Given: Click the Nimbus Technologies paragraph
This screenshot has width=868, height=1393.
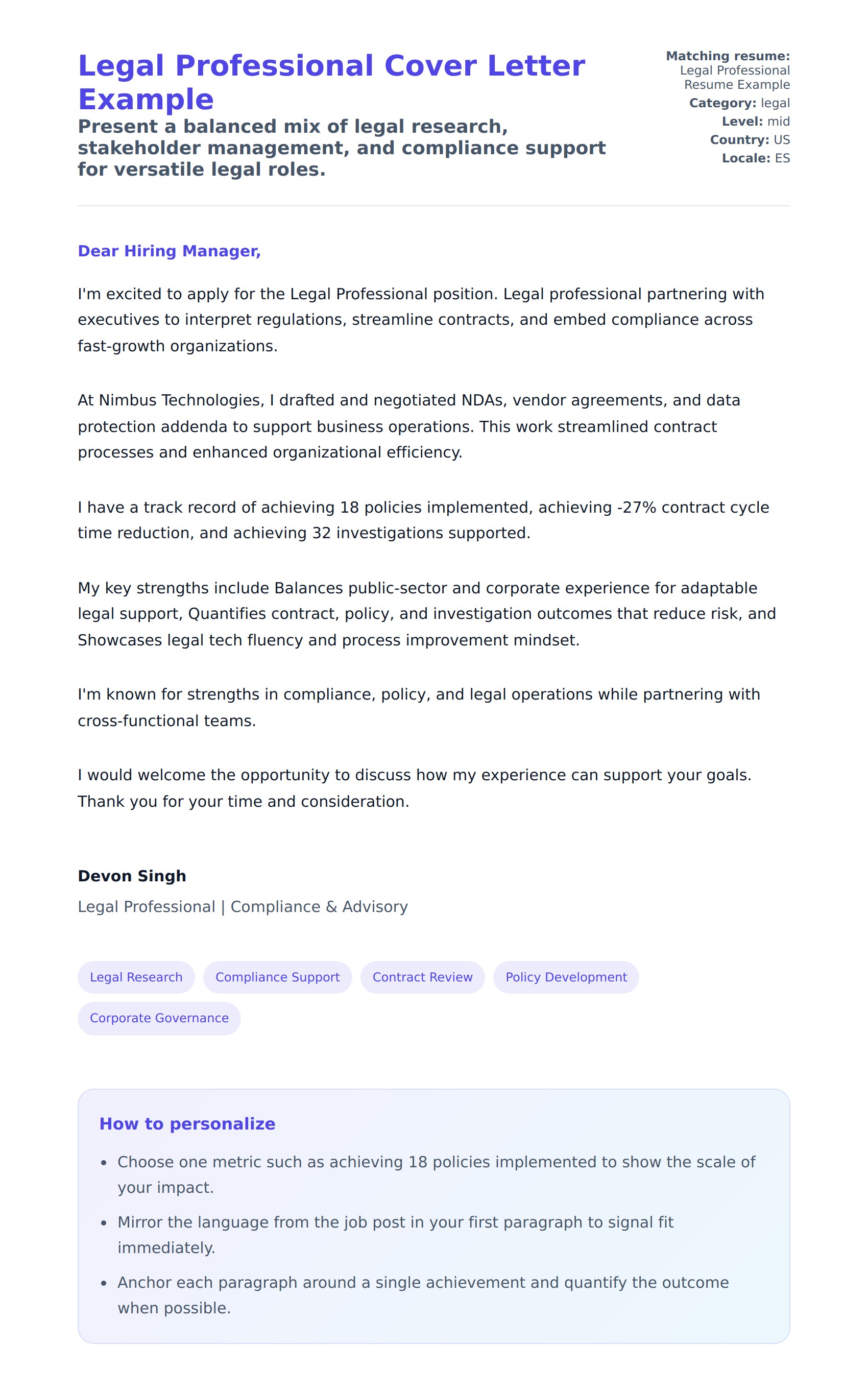Looking at the screenshot, I should [409, 426].
